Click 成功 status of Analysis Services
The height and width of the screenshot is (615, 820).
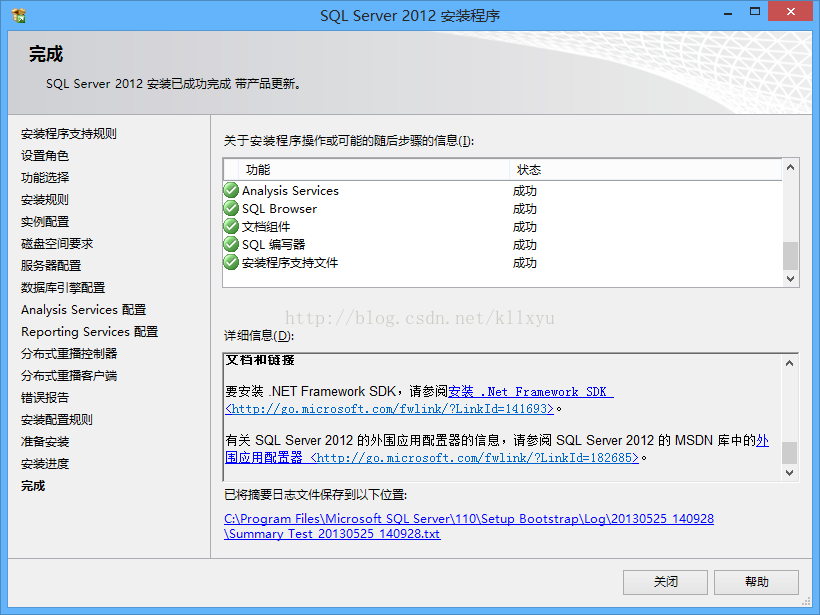[525, 191]
